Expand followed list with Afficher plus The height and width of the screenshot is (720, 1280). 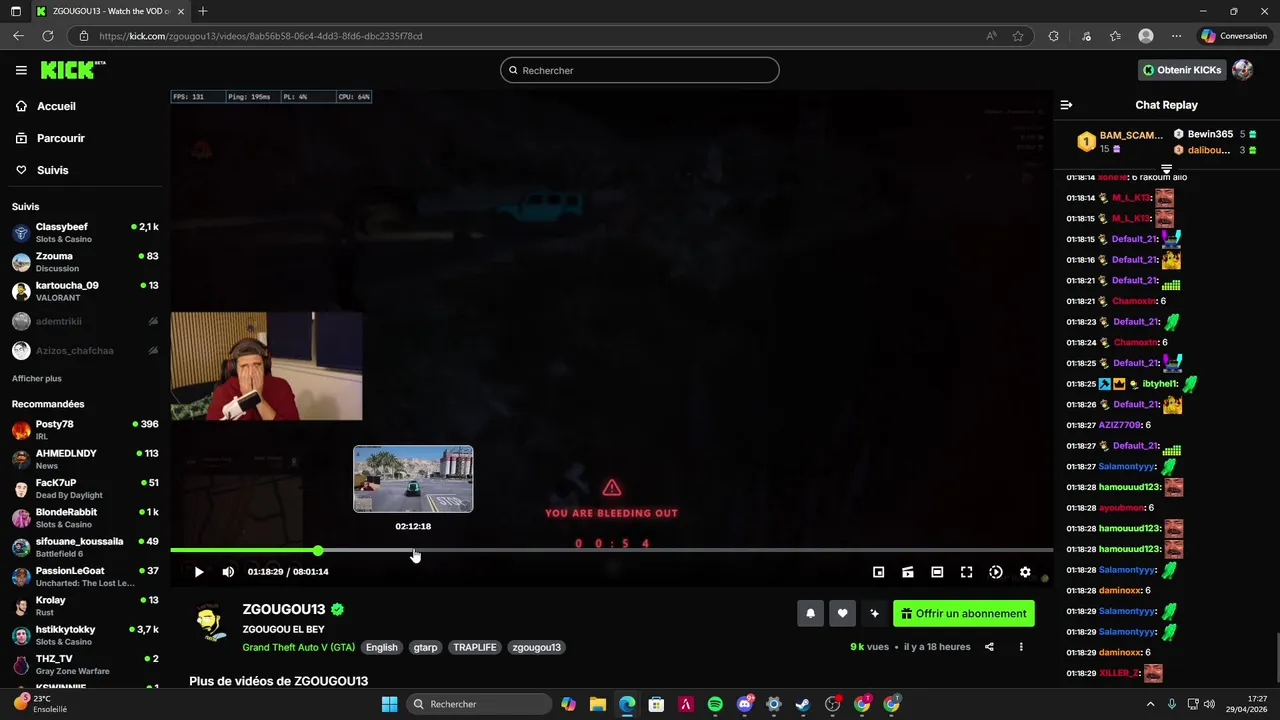point(37,379)
